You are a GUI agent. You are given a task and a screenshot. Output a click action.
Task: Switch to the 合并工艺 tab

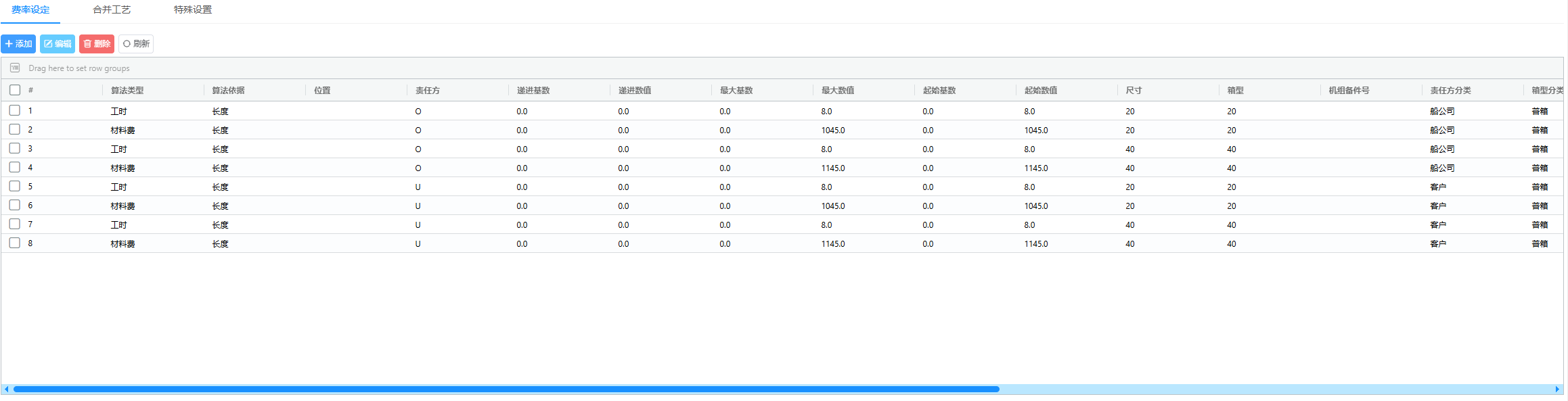coord(112,10)
